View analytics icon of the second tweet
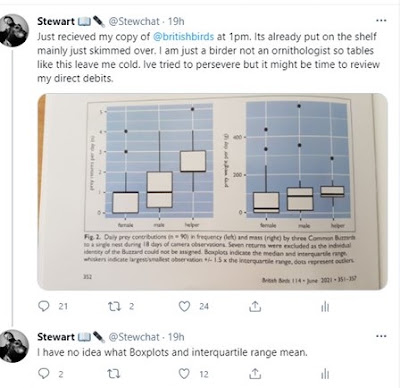Image resolution: width=400 pixels, height=388 pixels. (325, 374)
